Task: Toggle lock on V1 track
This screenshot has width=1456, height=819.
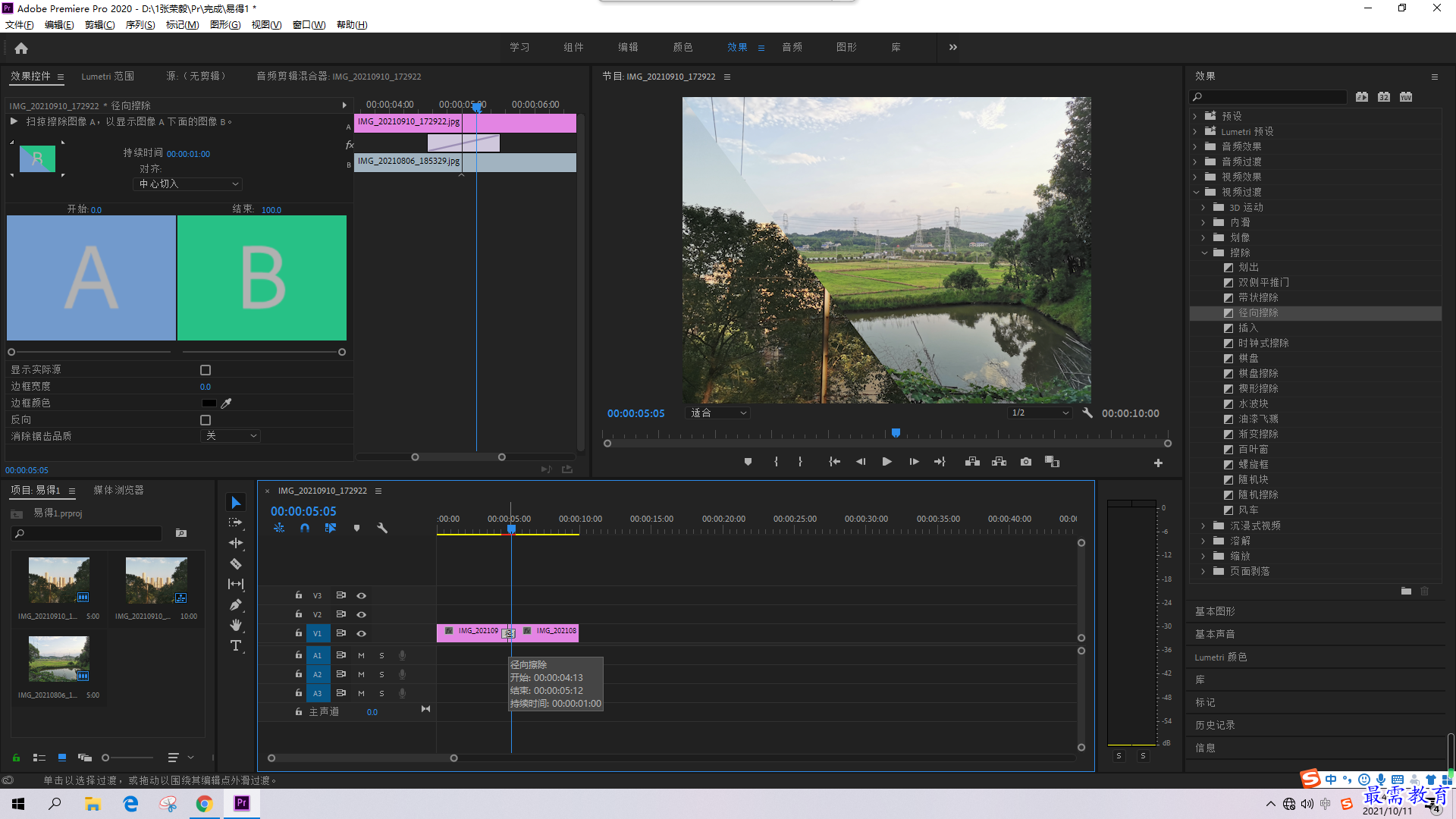Action: [299, 632]
